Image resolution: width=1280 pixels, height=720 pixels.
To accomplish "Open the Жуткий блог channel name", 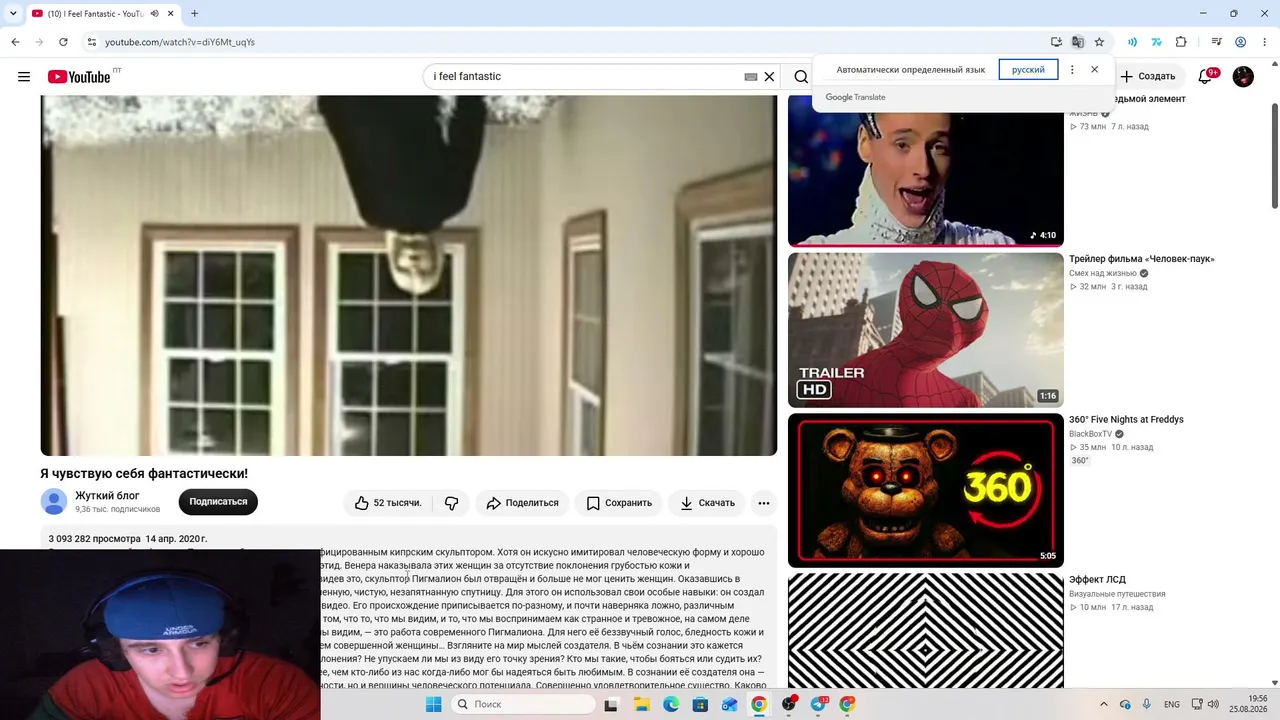I will [107, 496].
